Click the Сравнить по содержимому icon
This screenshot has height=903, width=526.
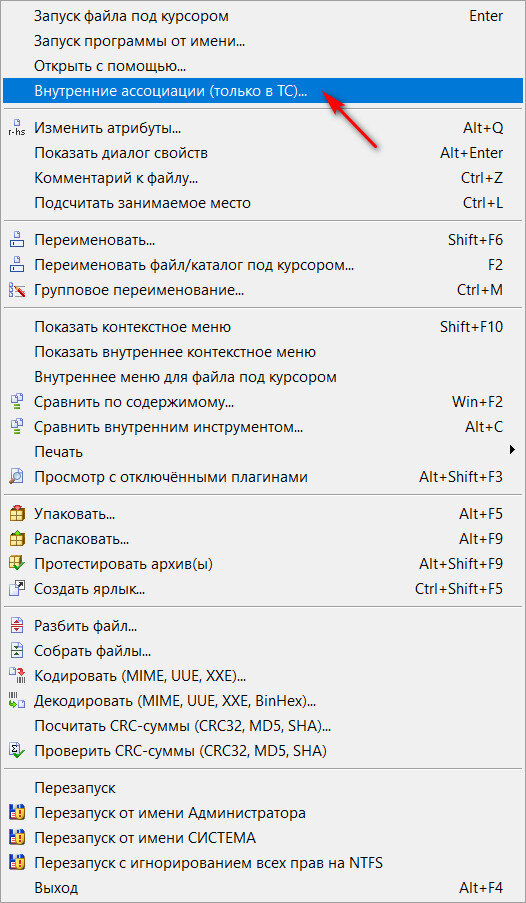coord(16,401)
